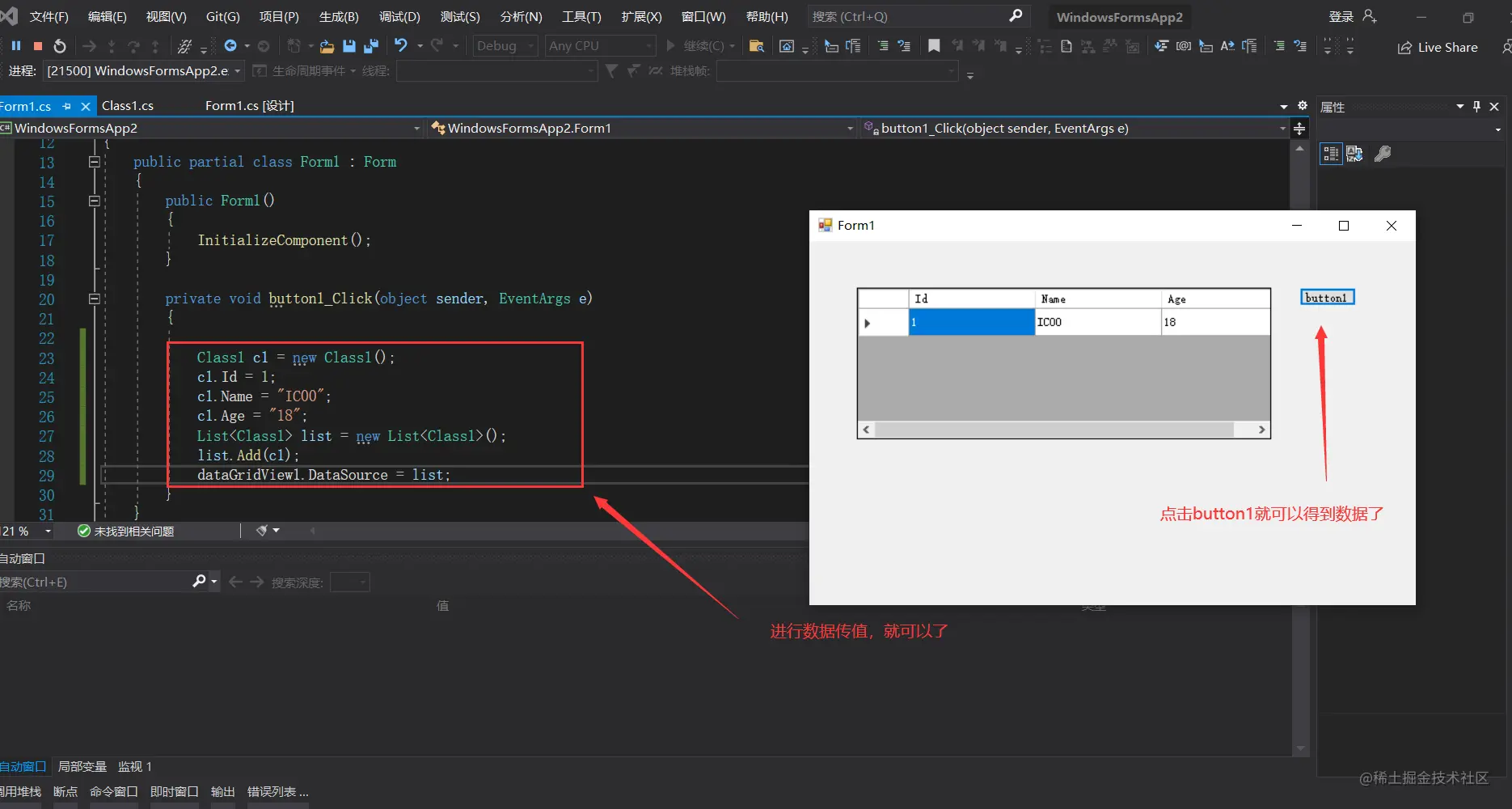Open the 调试(D) menu

(x=399, y=16)
